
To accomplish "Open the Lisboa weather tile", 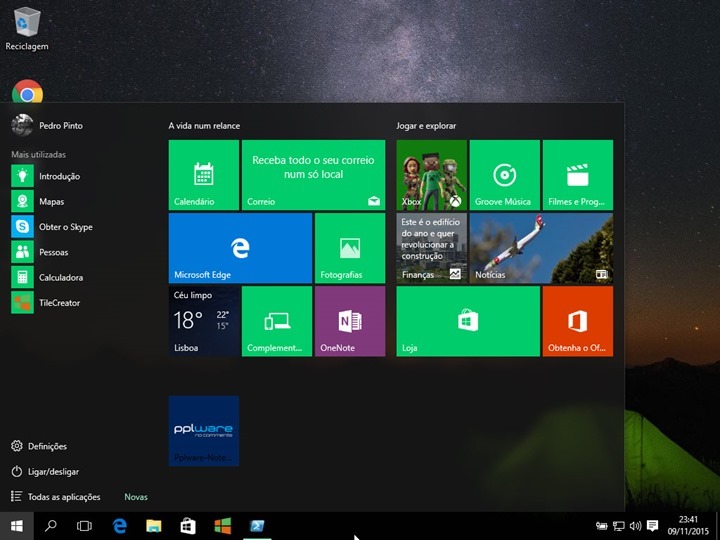I will 203,321.
